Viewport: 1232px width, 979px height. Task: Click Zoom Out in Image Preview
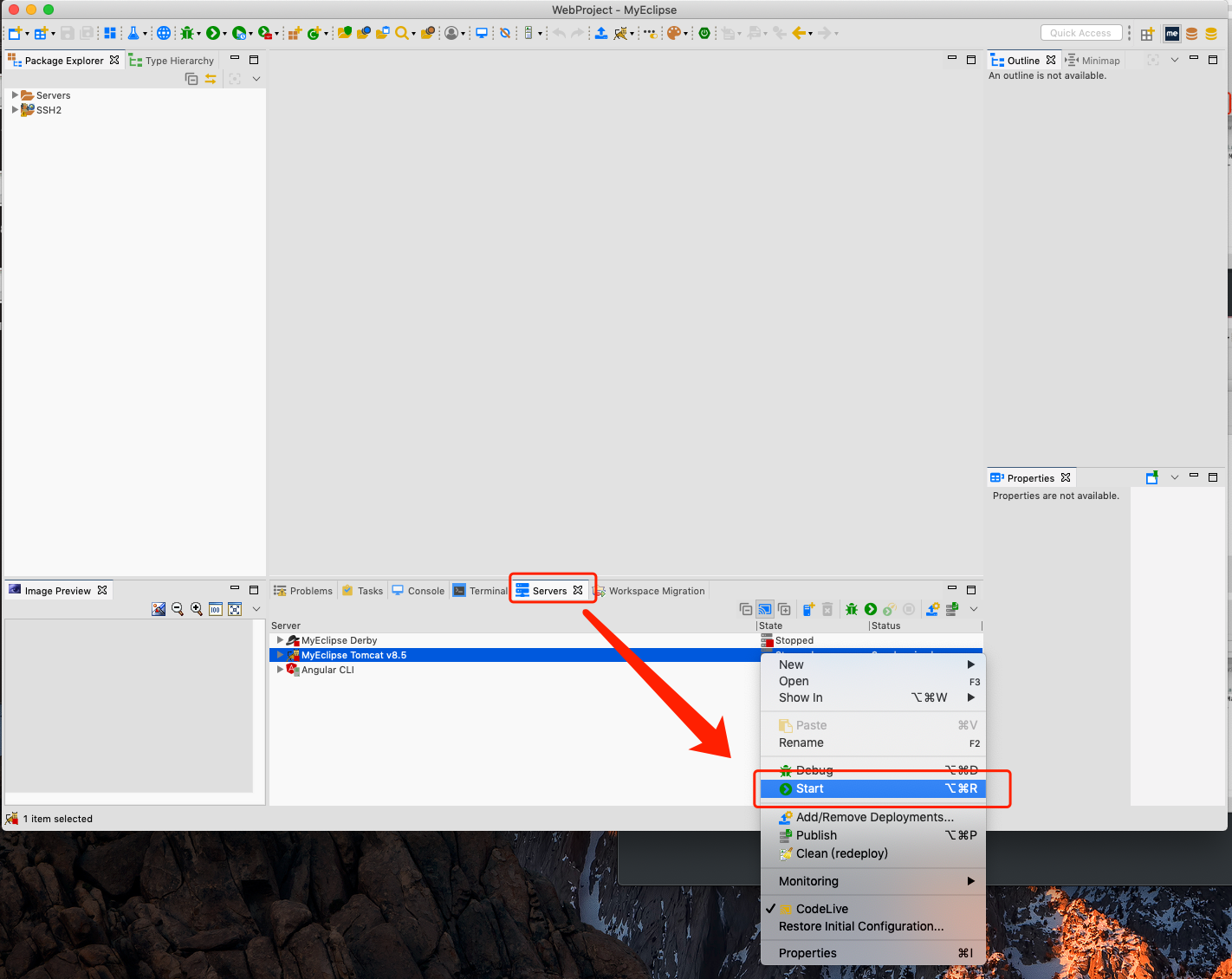(x=178, y=609)
